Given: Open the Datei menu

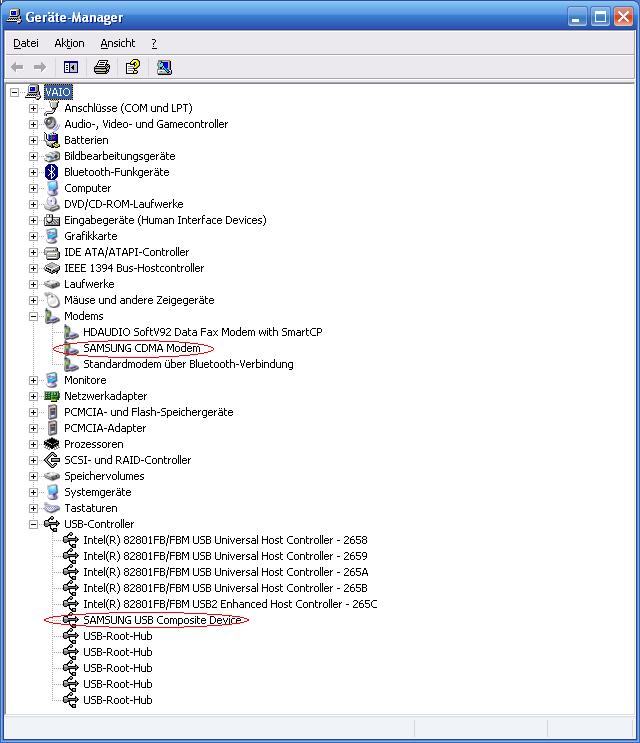Looking at the screenshot, I should click(x=26, y=43).
